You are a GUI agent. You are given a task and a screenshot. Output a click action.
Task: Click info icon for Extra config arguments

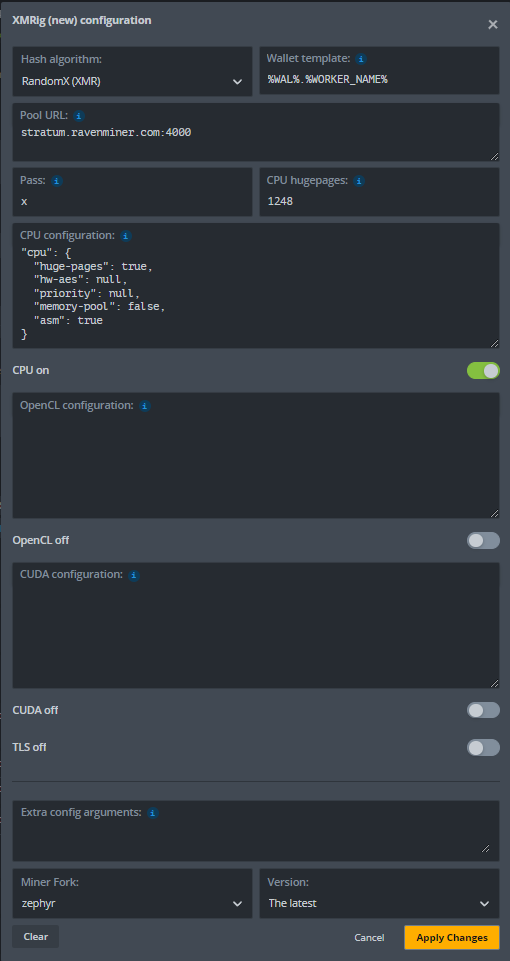tap(153, 813)
